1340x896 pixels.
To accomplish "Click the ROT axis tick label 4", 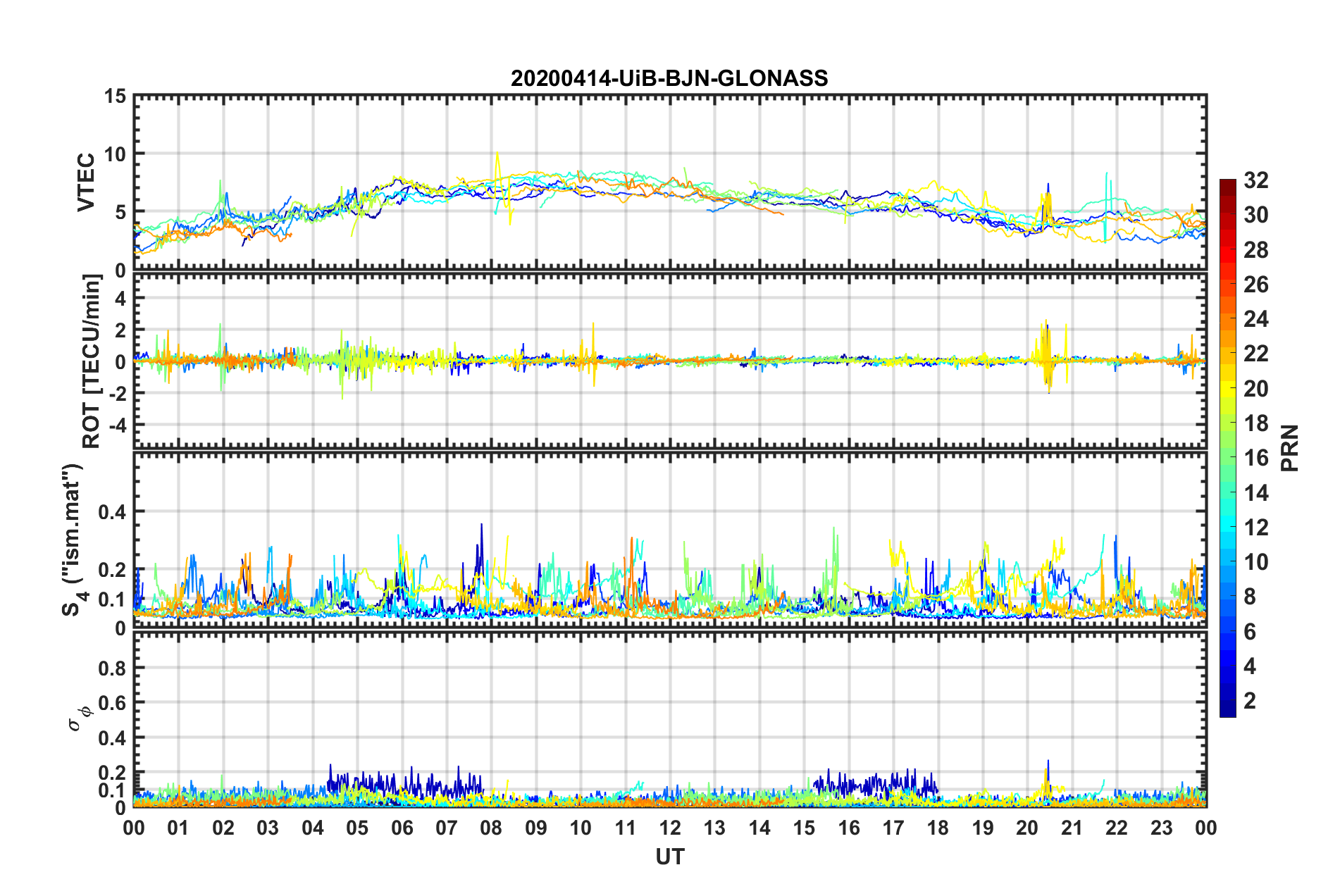I will pyautogui.click(x=120, y=299).
